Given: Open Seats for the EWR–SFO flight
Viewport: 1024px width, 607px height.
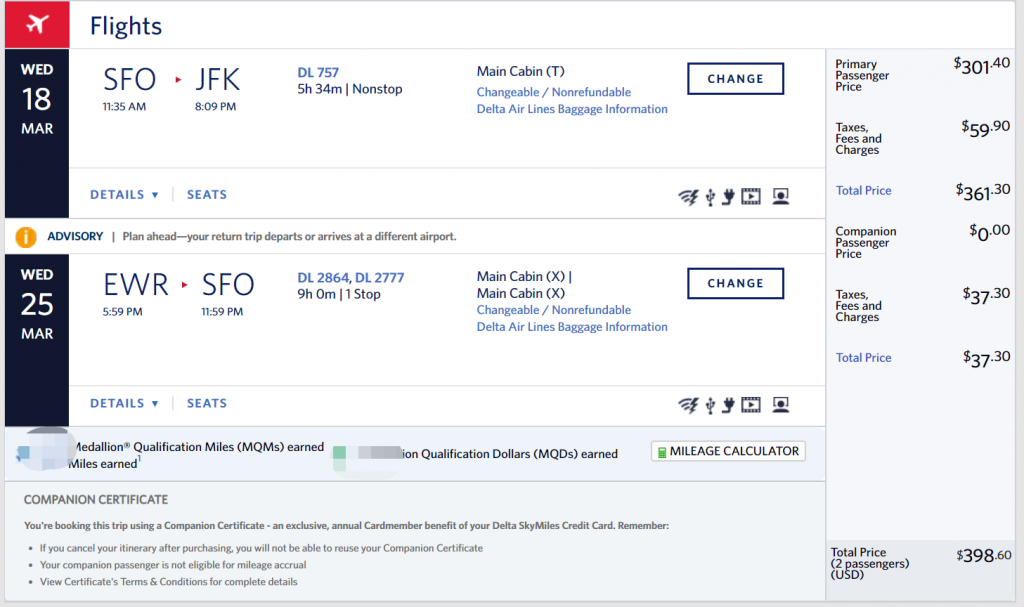Looking at the screenshot, I should [x=207, y=403].
